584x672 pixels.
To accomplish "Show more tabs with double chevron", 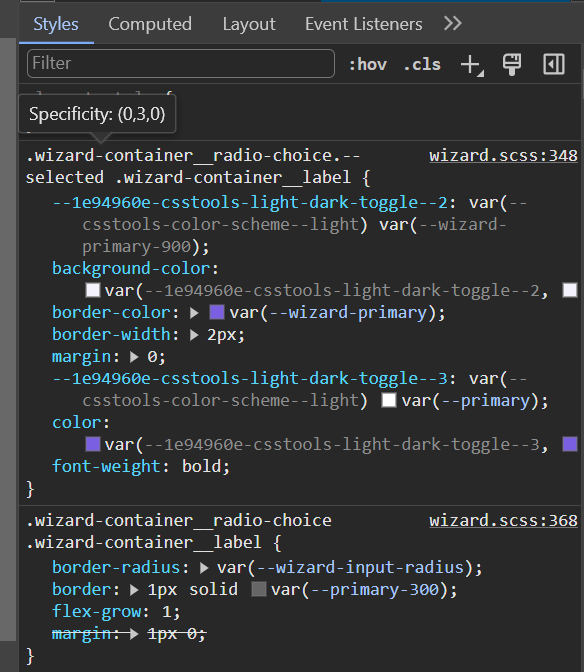I will pyautogui.click(x=452, y=23).
